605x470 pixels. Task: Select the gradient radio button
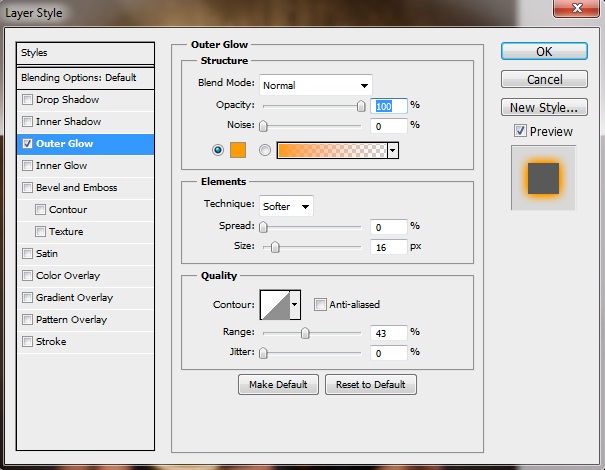pyautogui.click(x=265, y=150)
